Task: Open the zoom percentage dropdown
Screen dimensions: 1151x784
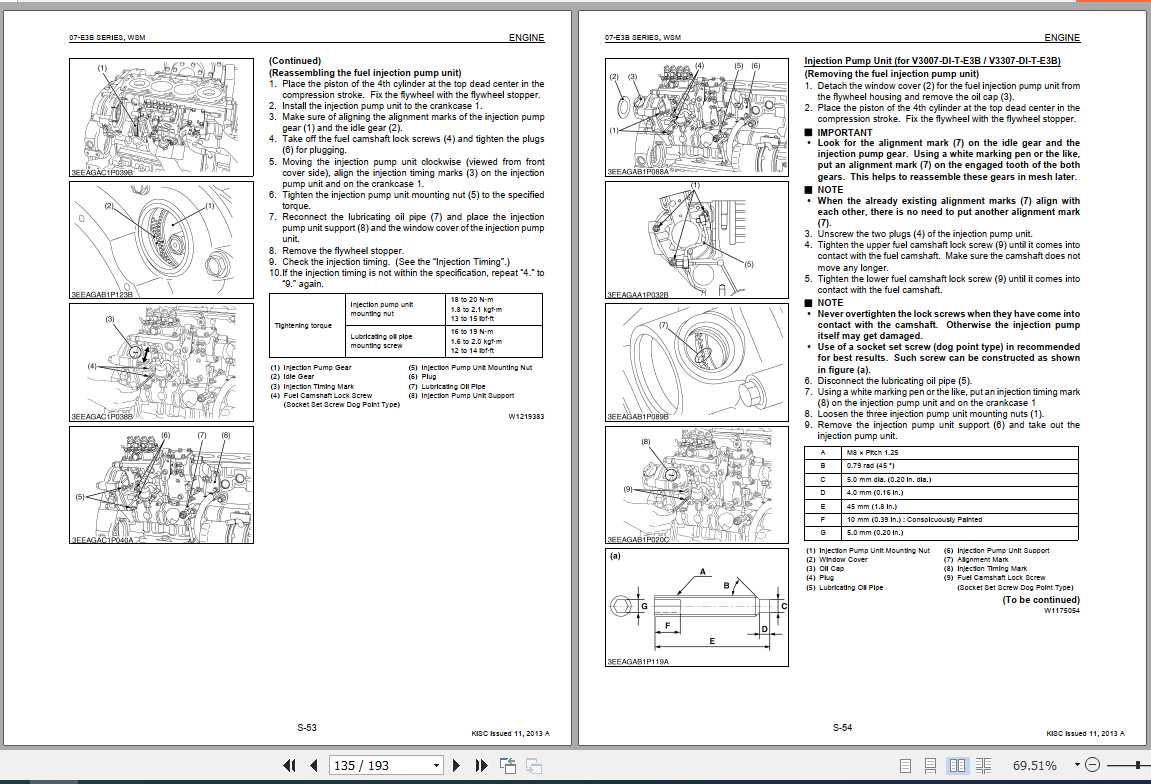Action: (1077, 765)
